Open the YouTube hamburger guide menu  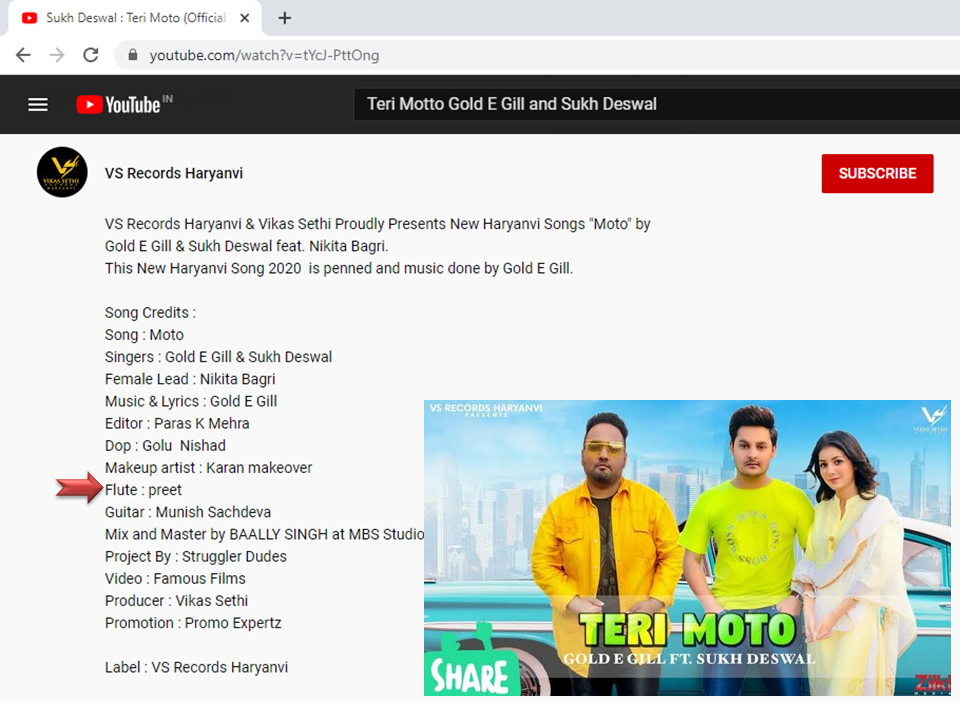[38, 104]
